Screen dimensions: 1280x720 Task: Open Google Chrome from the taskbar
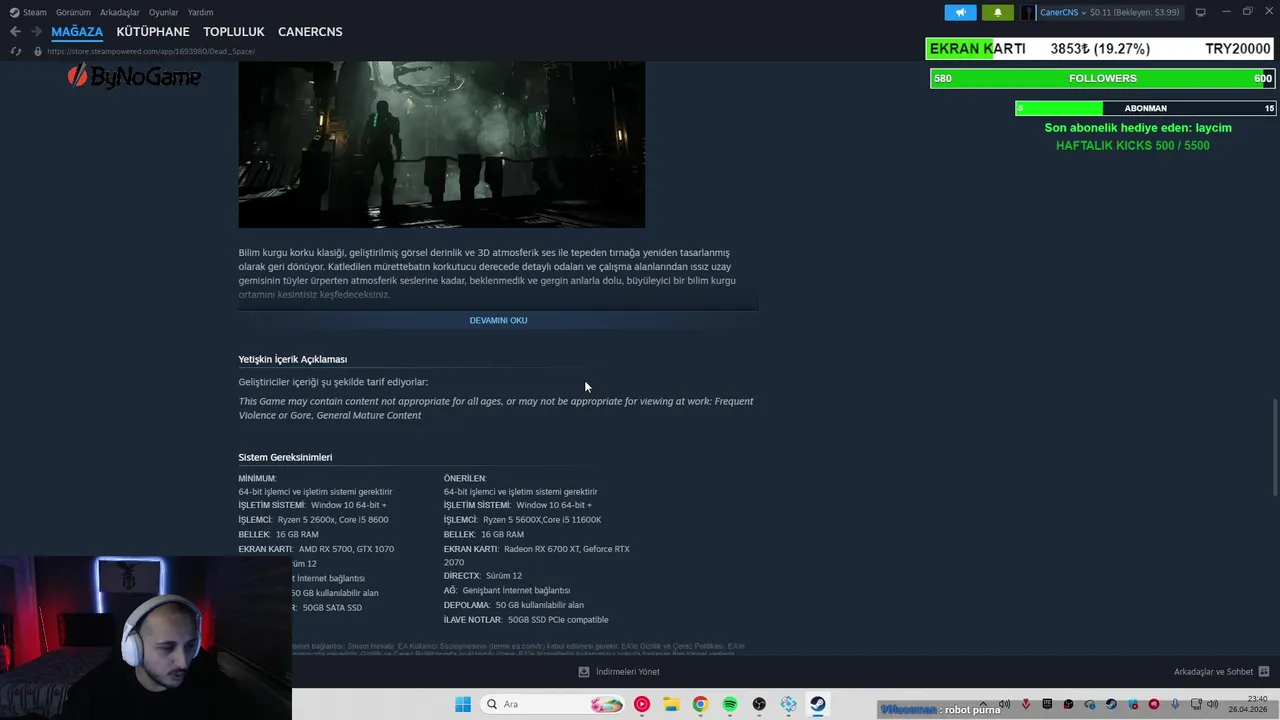700,704
